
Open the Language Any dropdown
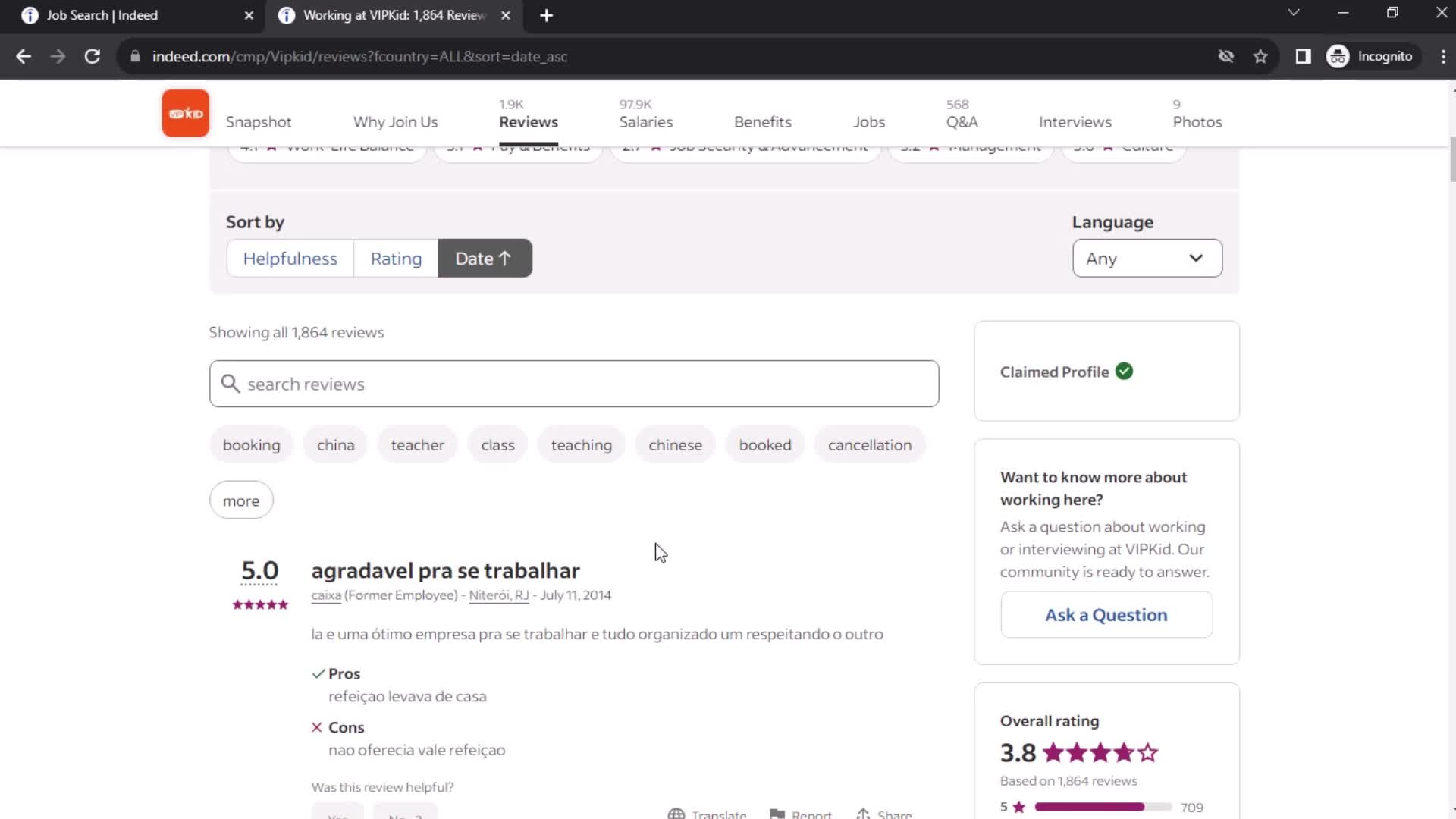(1147, 259)
